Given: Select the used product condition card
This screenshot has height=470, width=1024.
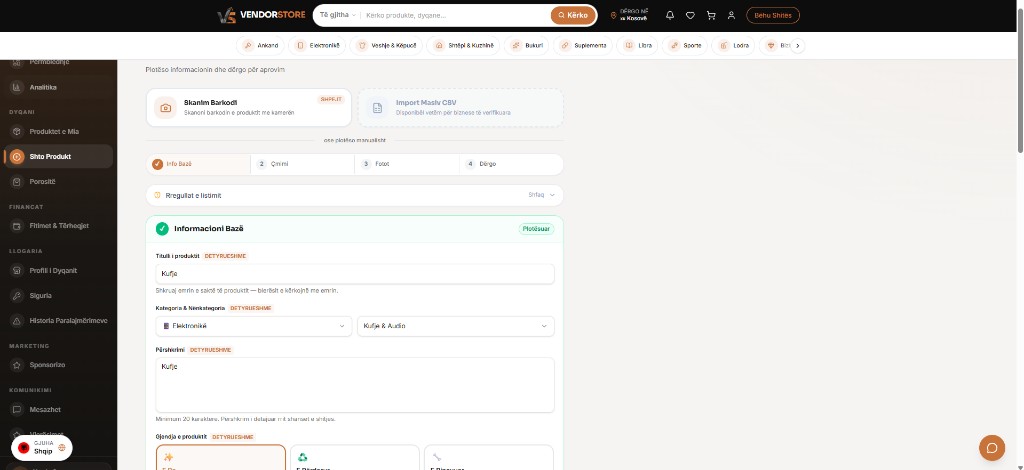Looking at the screenshot, I should point(488,458).
